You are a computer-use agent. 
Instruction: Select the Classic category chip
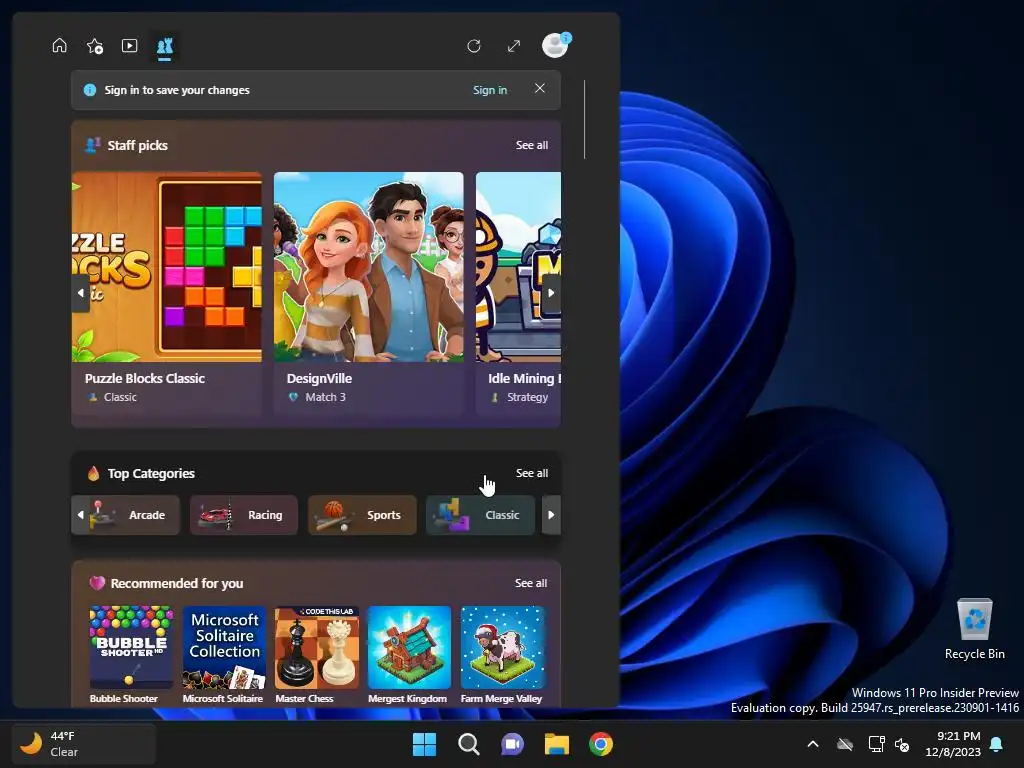[x=480, y=515]
